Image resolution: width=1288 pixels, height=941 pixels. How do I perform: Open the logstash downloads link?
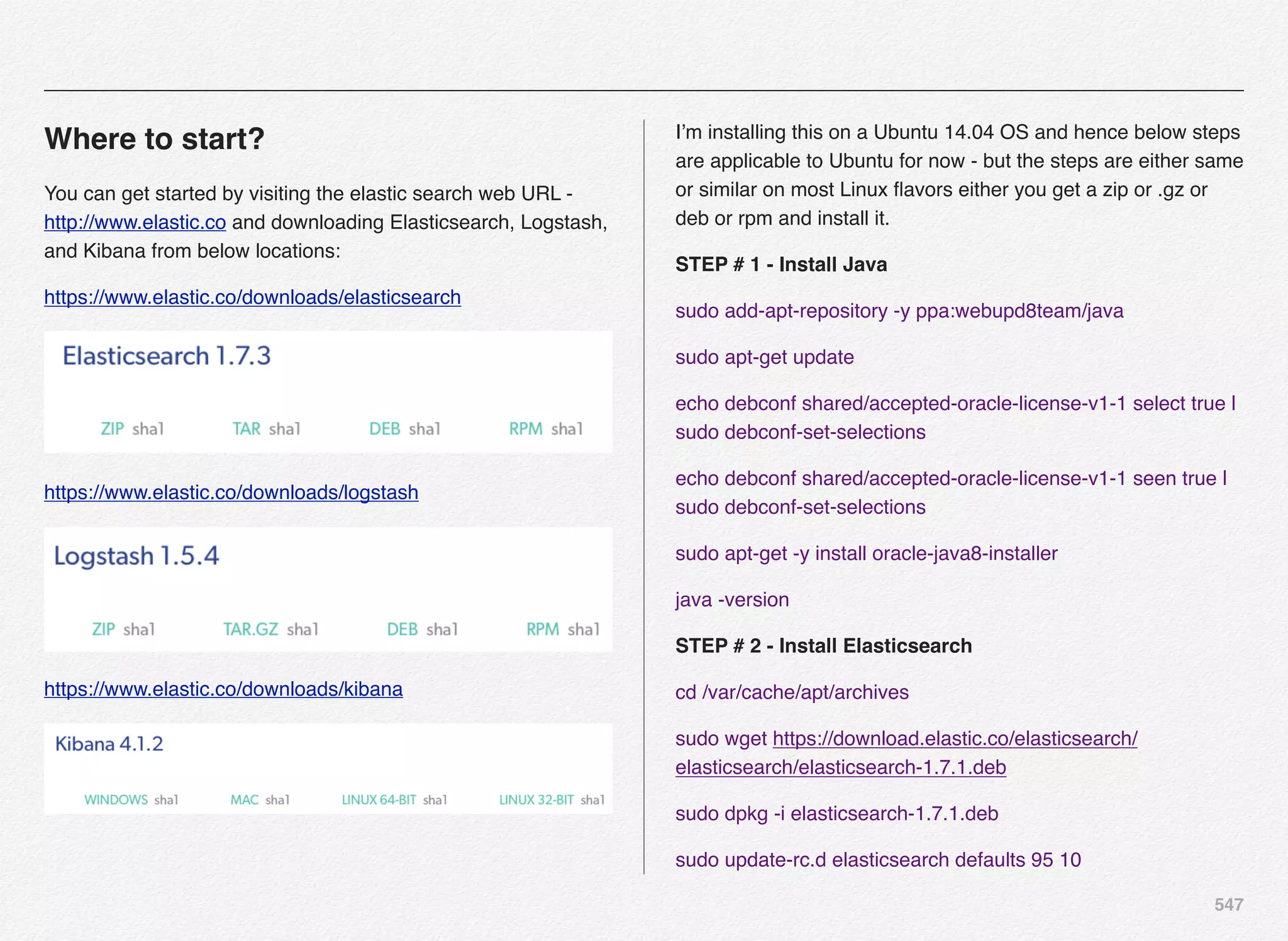coord(231,493)
